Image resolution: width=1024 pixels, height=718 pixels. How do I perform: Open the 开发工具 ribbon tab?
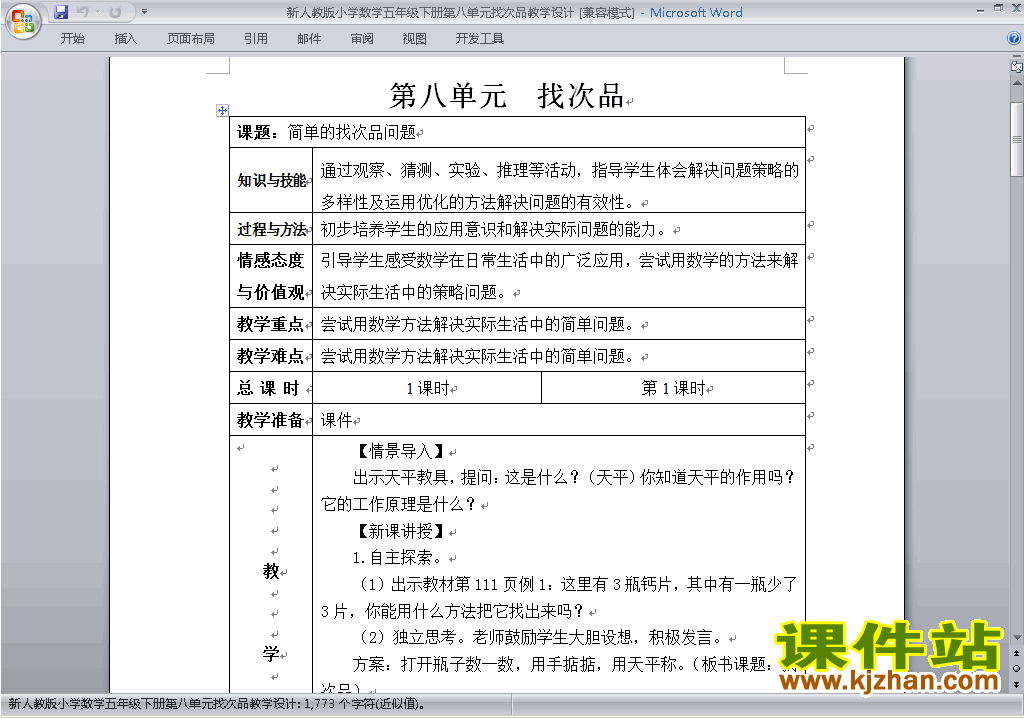(x=479, y=39)
